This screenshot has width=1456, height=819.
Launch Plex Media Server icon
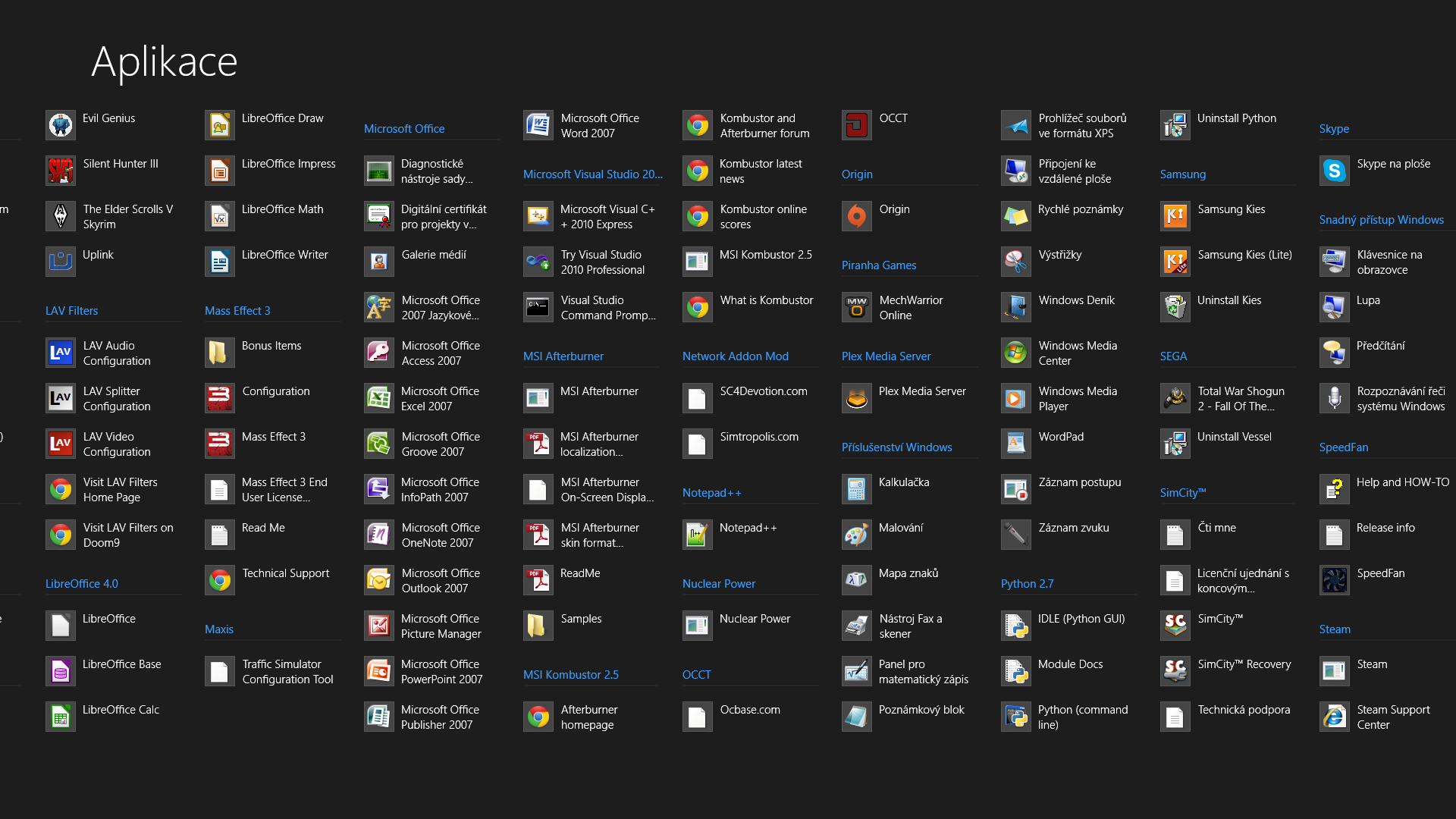[x=857, y=398]
